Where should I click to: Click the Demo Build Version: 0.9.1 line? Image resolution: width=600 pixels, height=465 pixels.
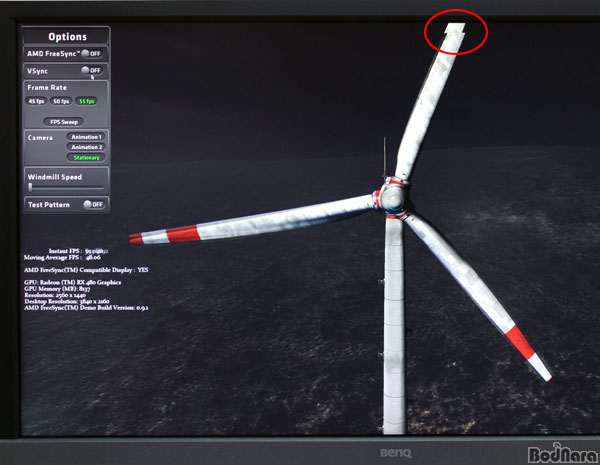pos(86,308)
